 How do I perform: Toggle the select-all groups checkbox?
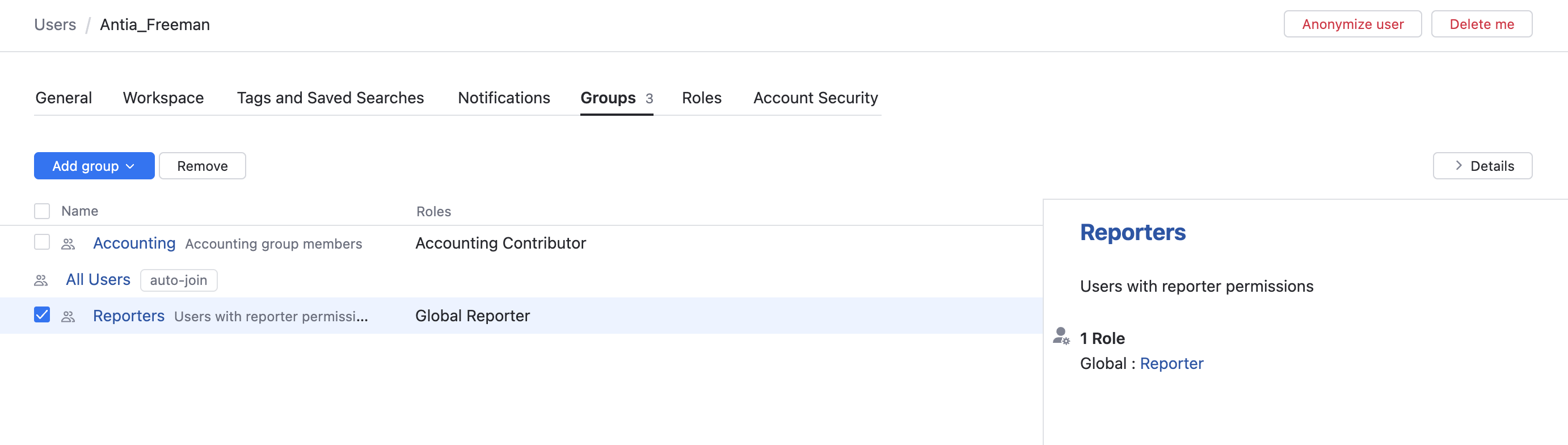pos(42,211)
